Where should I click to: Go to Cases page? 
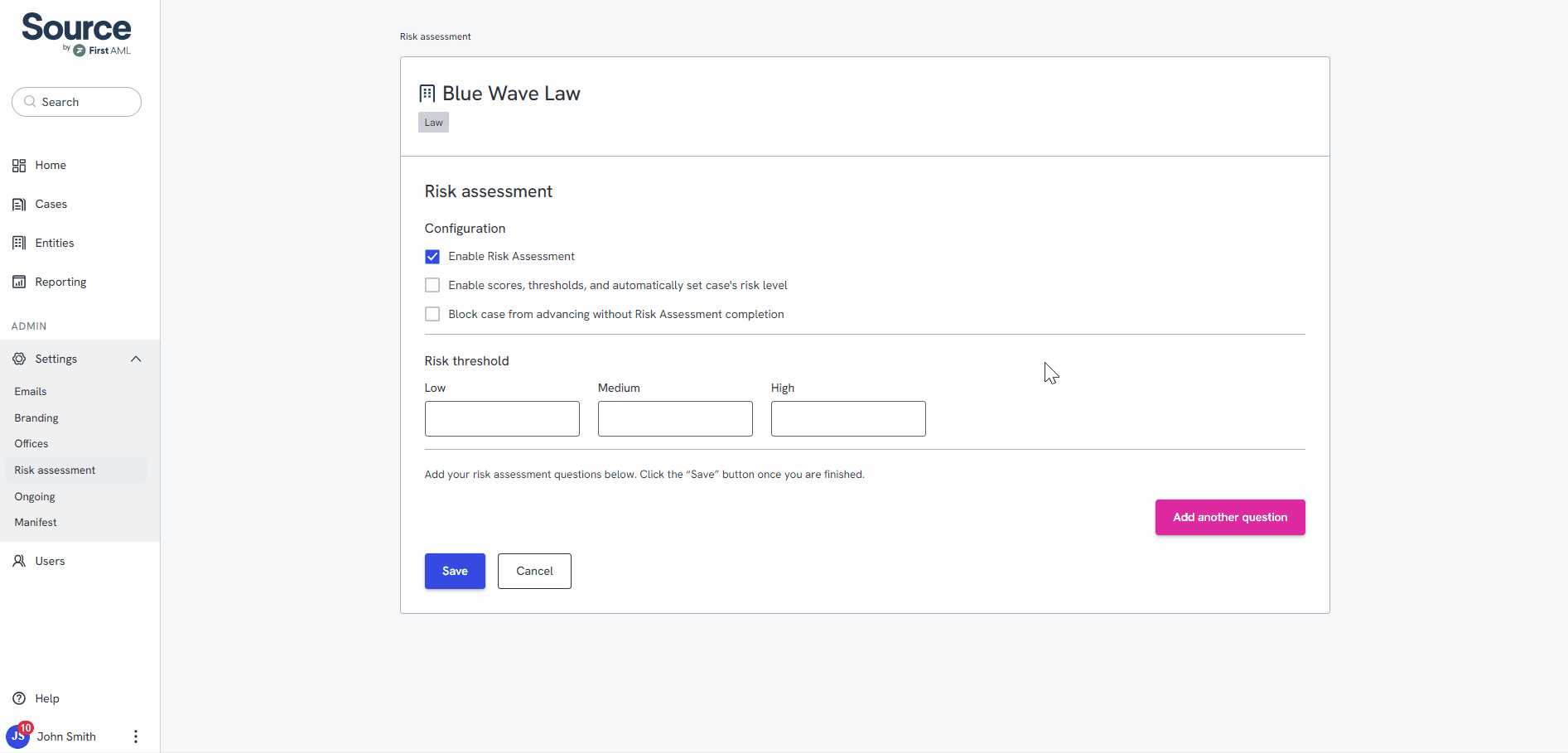(51, 205)
